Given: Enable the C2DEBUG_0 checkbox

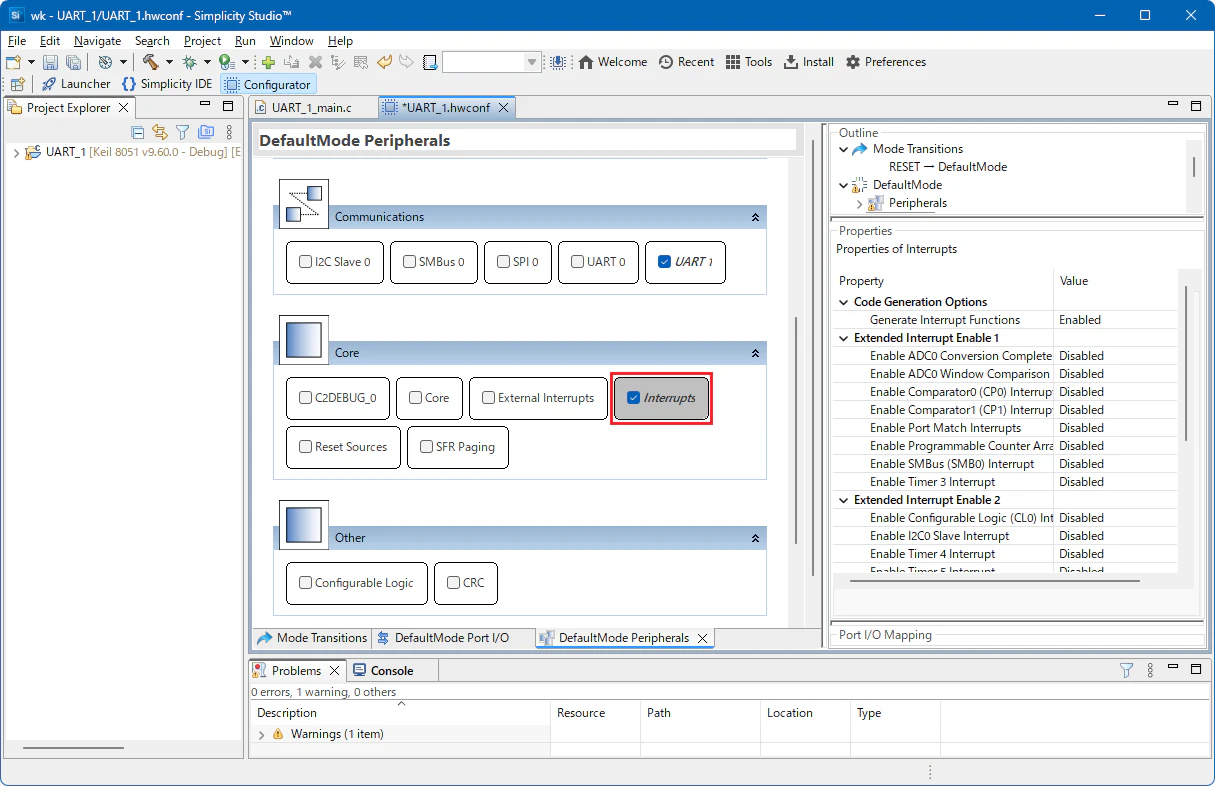Looking at the screenshot, I should tap(305, 398).
